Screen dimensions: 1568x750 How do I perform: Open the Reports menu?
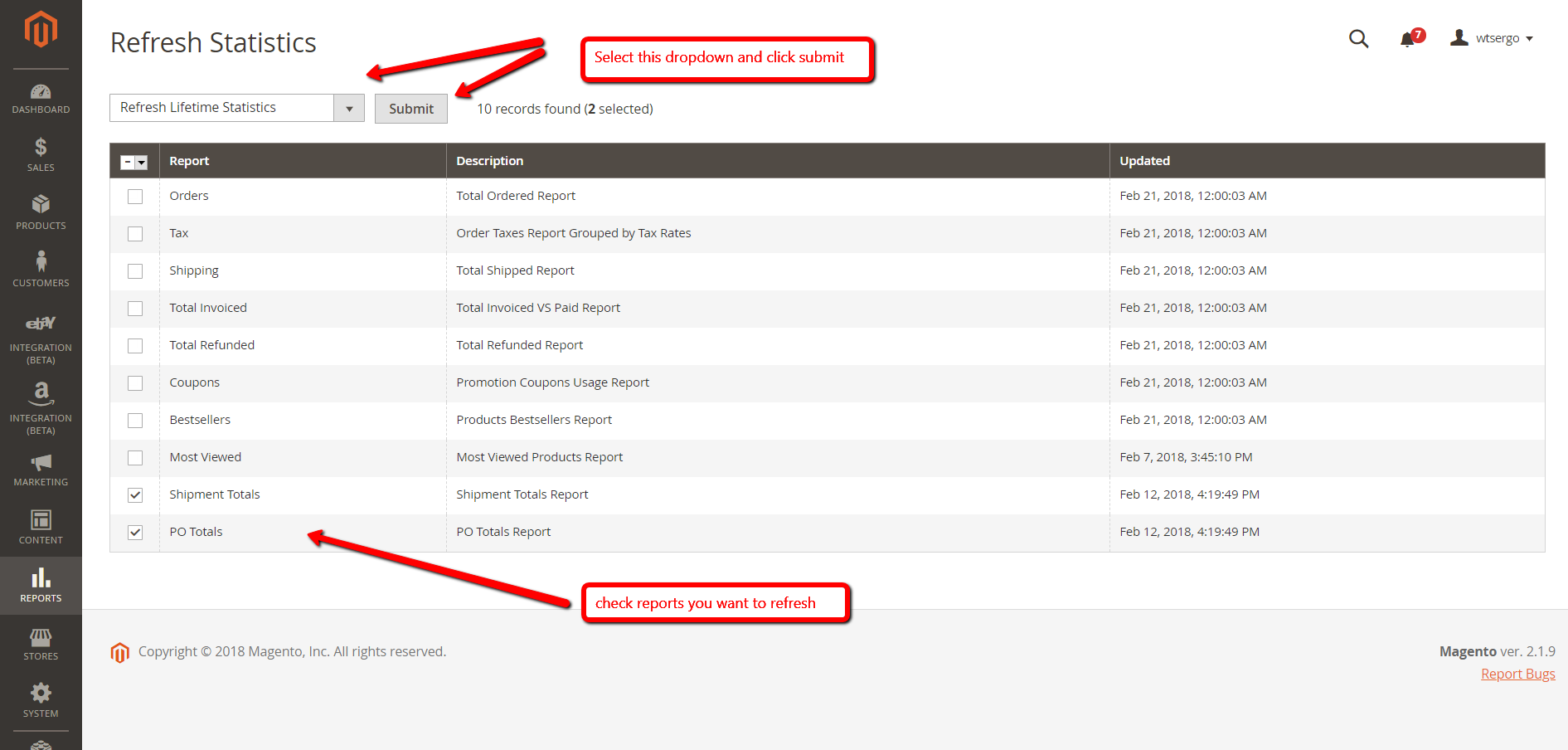41,586
